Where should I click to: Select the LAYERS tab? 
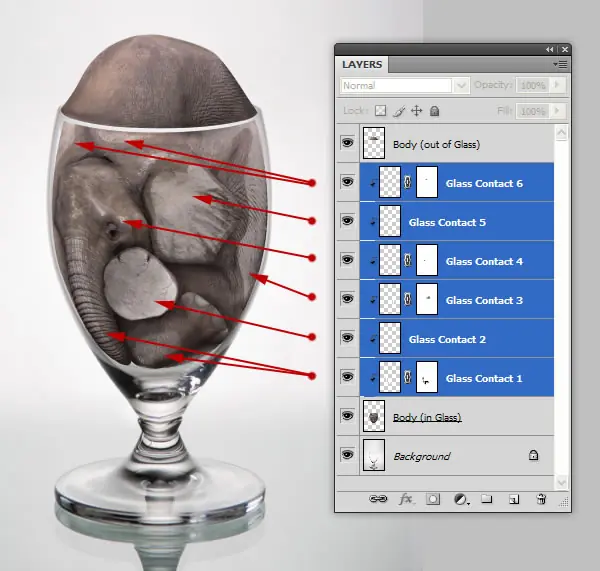tap(362, 64)
